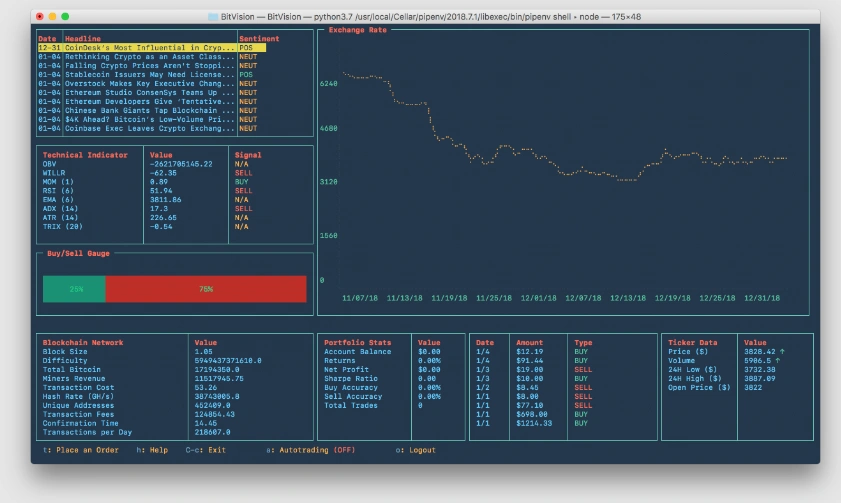Select the 'Stablecoin Issuers May Need License' headline
This screenshot has width=841, height=503.
coord(150,75)
